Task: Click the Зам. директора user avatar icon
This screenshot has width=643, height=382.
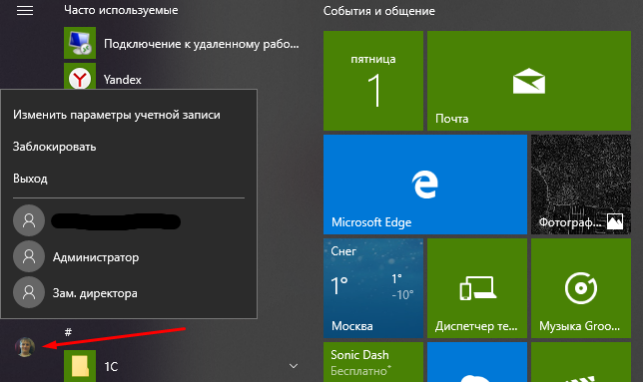Action: tap(29, 292)
